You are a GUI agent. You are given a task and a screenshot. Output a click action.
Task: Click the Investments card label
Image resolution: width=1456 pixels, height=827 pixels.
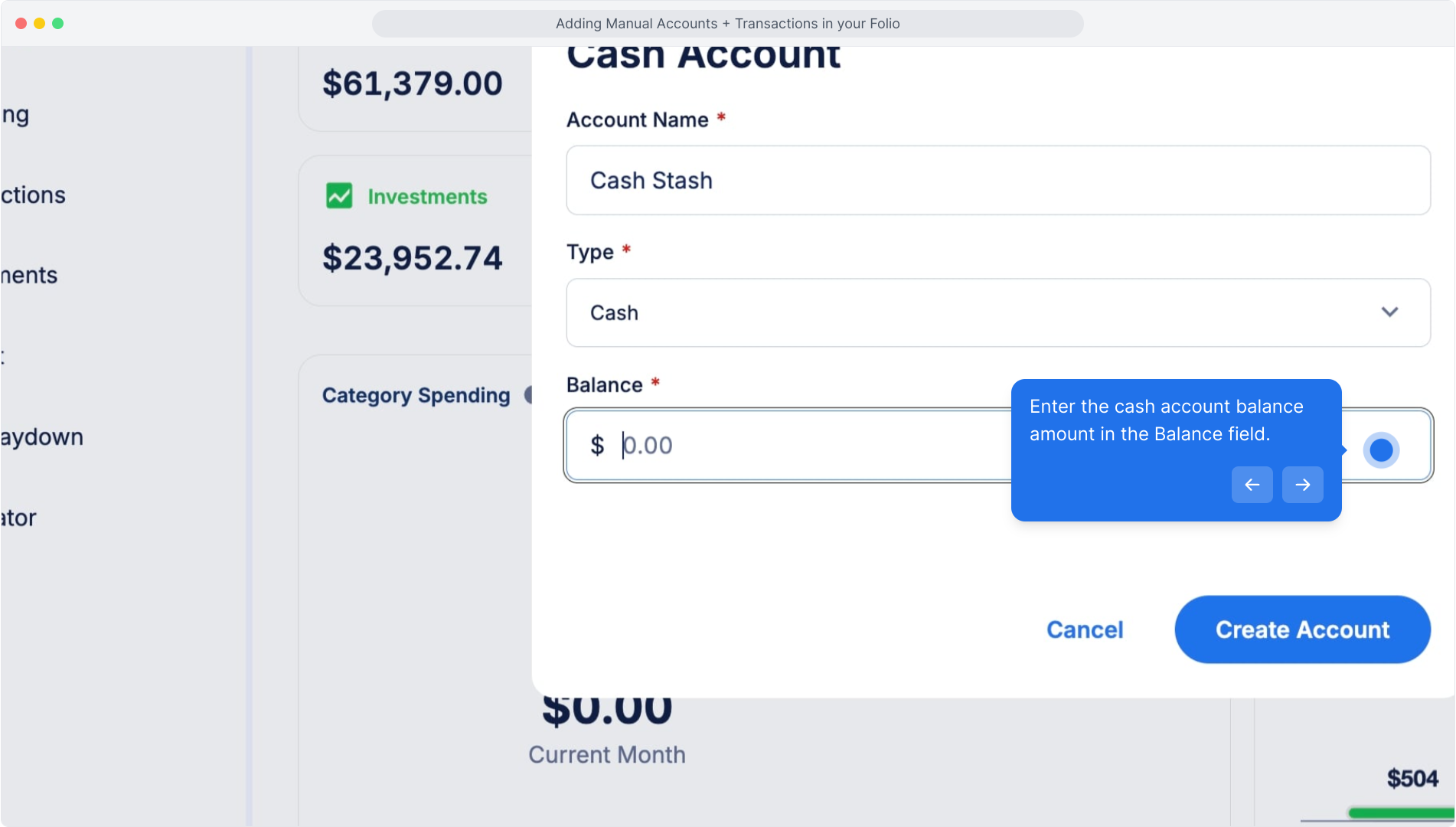(427, 197)
